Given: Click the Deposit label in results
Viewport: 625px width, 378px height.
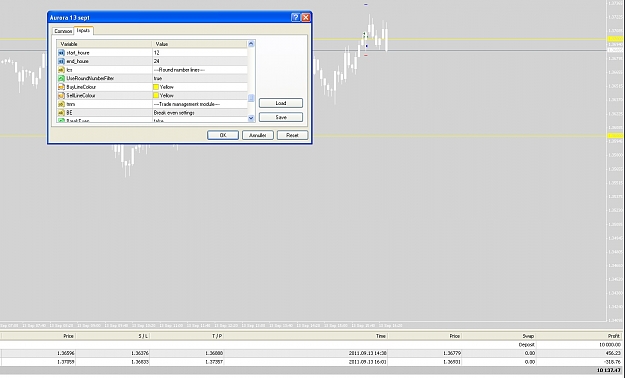Looking at the screenshot, I should 527,345.
